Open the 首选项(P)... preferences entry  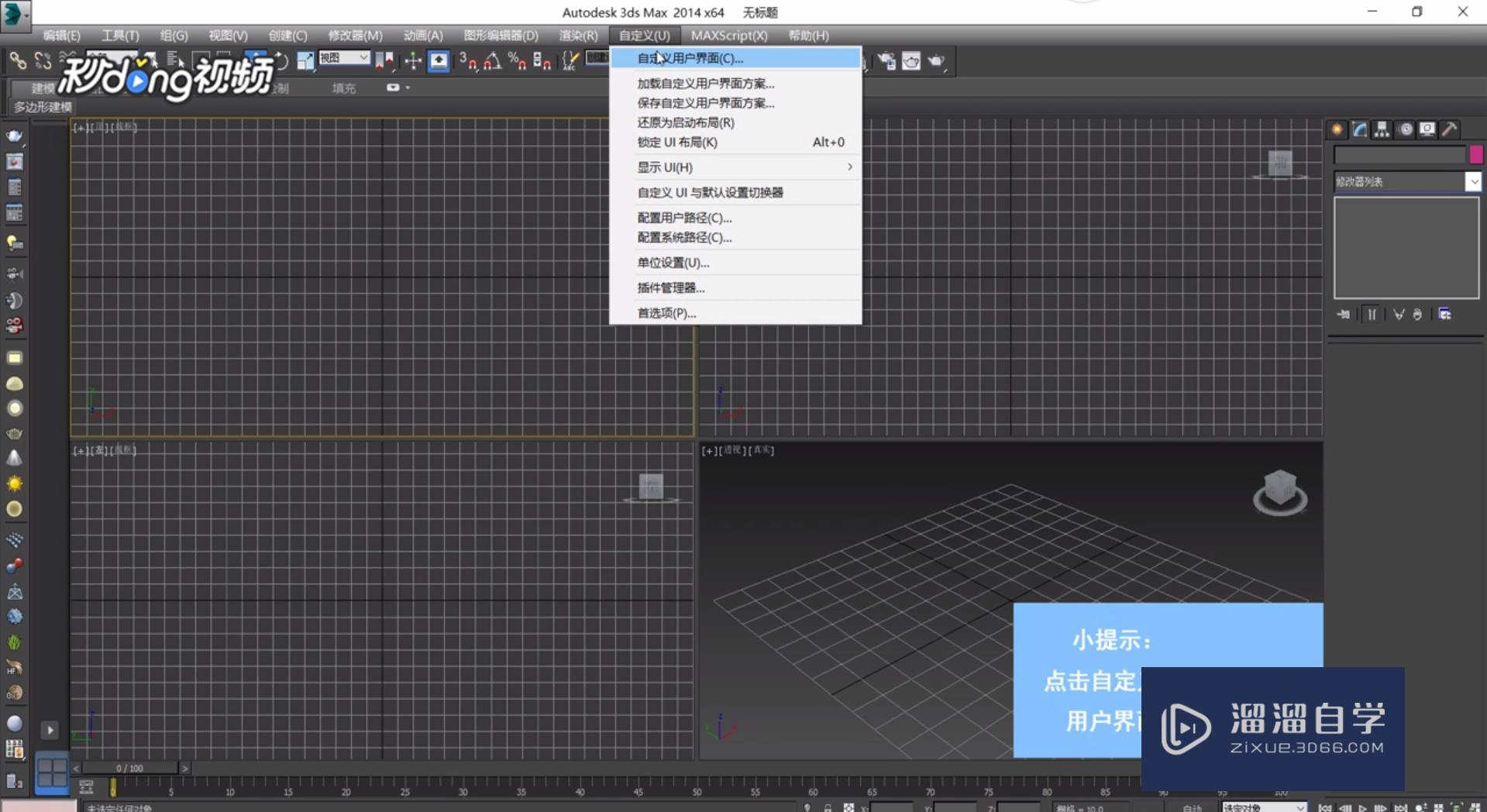(x=666, y=313)
